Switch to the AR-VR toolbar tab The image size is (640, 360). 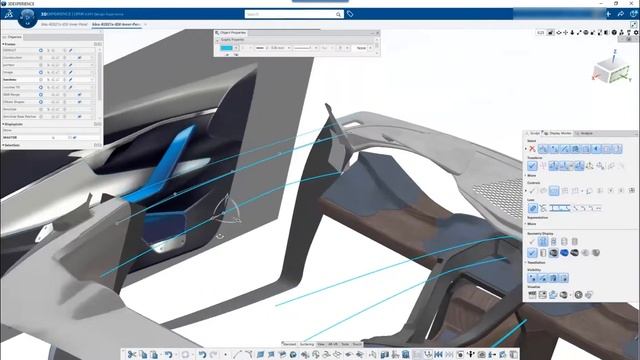333,344
